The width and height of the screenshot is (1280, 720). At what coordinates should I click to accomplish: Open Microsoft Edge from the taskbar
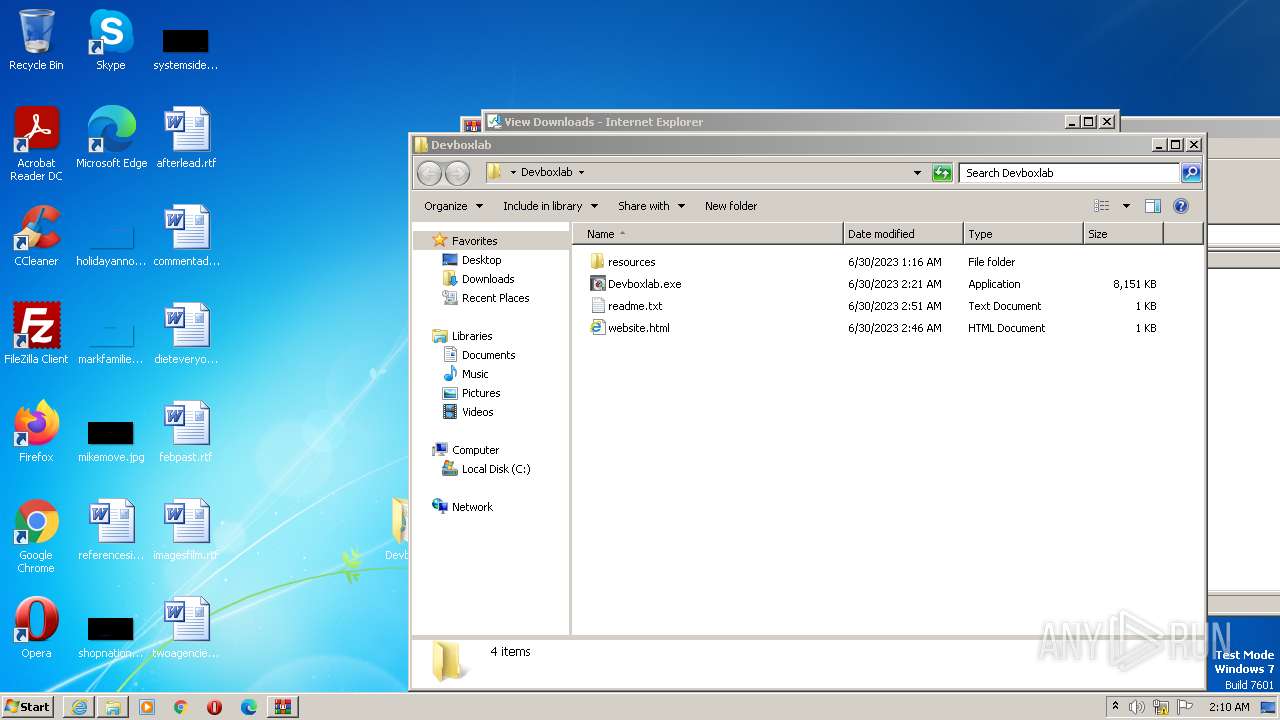click(249, 707)
